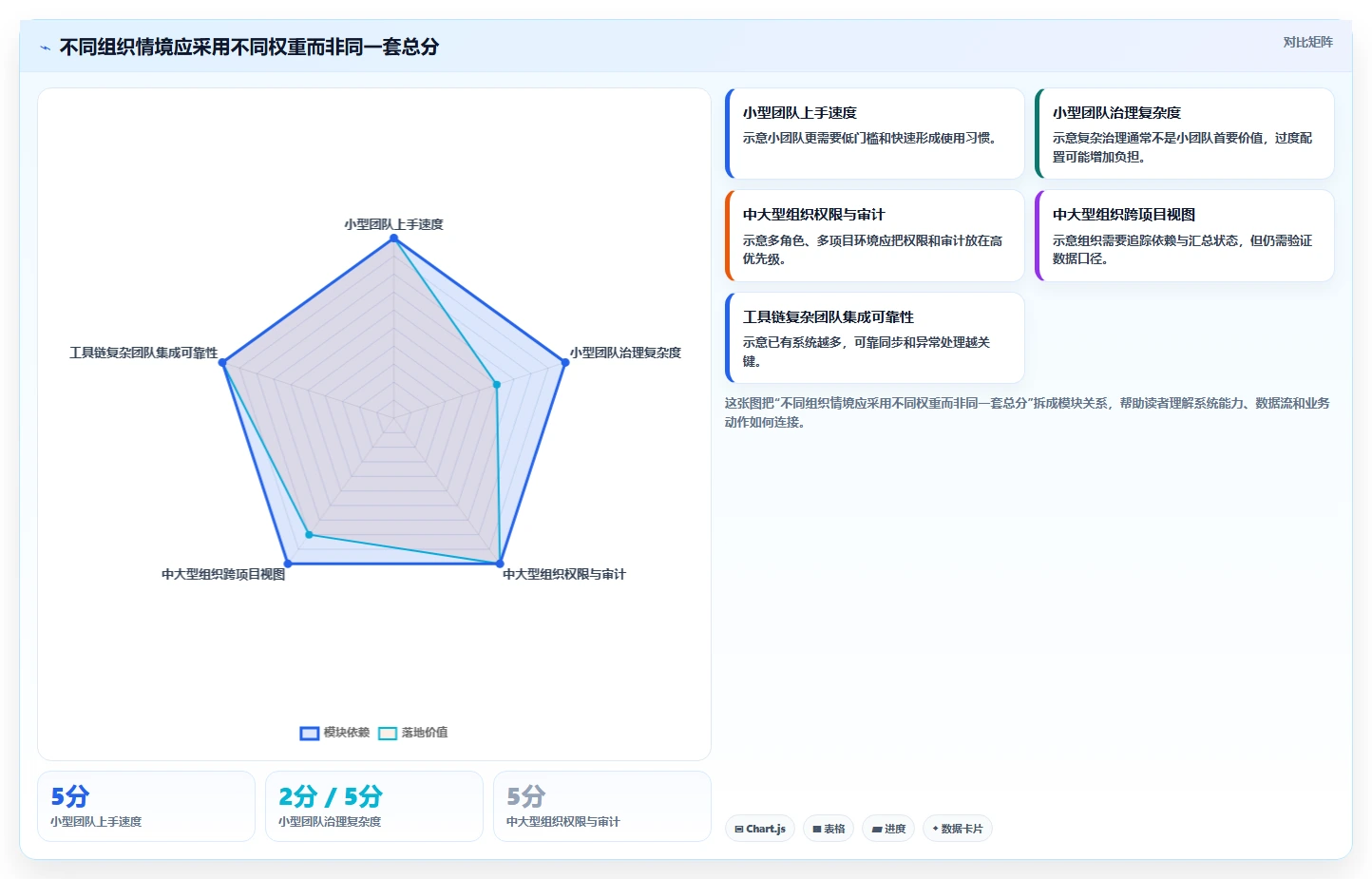This screenshot has height=879, width=1372.
Task: Click the 数据卡片 tag sparkle icon
Action: (936, 829)
